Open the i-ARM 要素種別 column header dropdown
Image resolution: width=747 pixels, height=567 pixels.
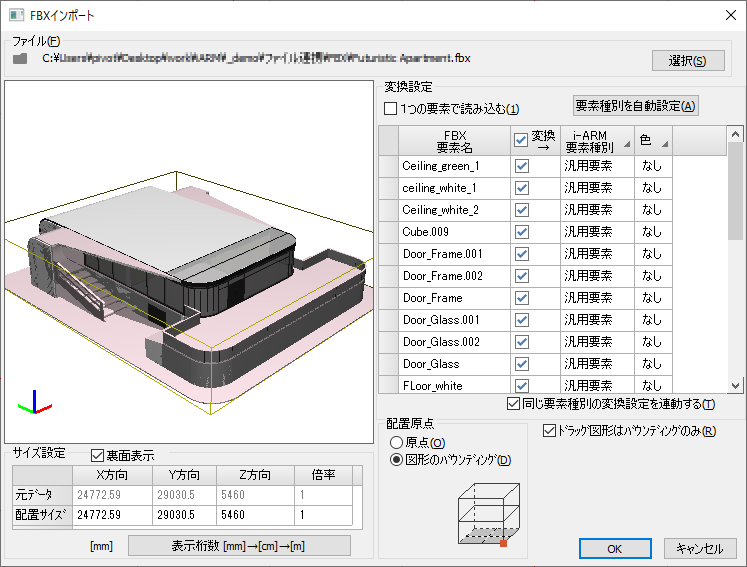[x=626, y=146]
